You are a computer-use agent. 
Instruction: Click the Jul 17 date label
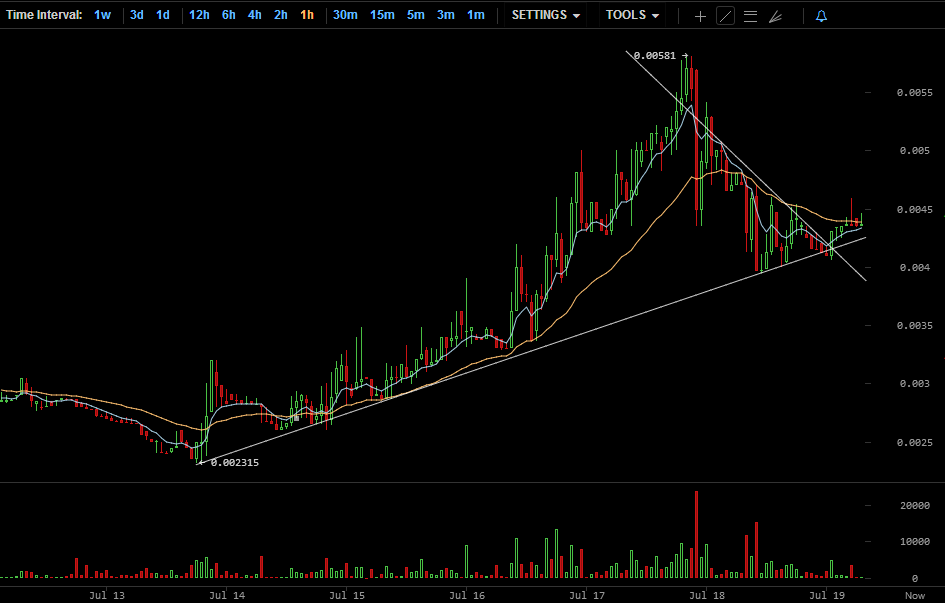point(587,595)
